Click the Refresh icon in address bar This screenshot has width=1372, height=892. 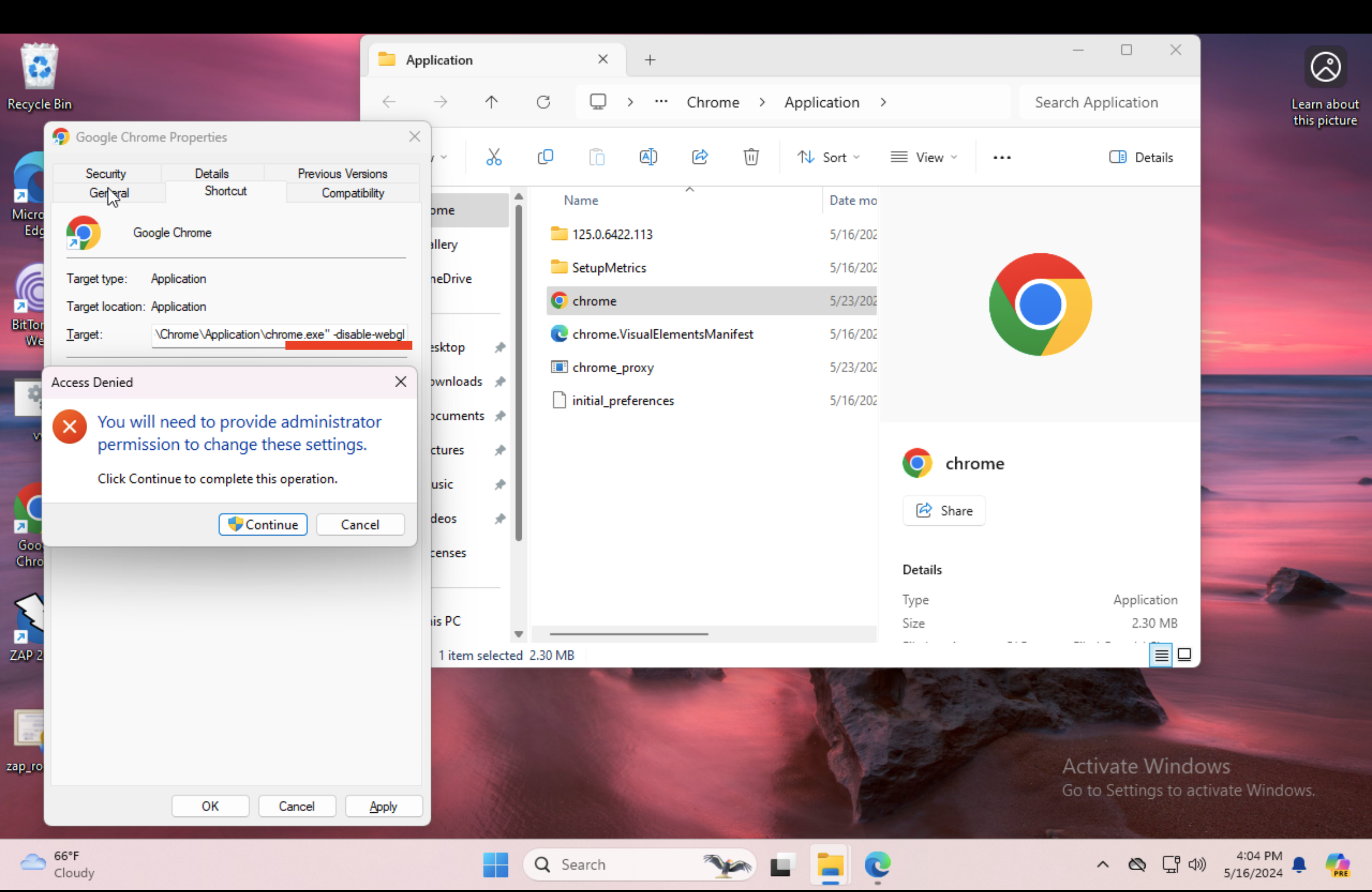[543, 102]
